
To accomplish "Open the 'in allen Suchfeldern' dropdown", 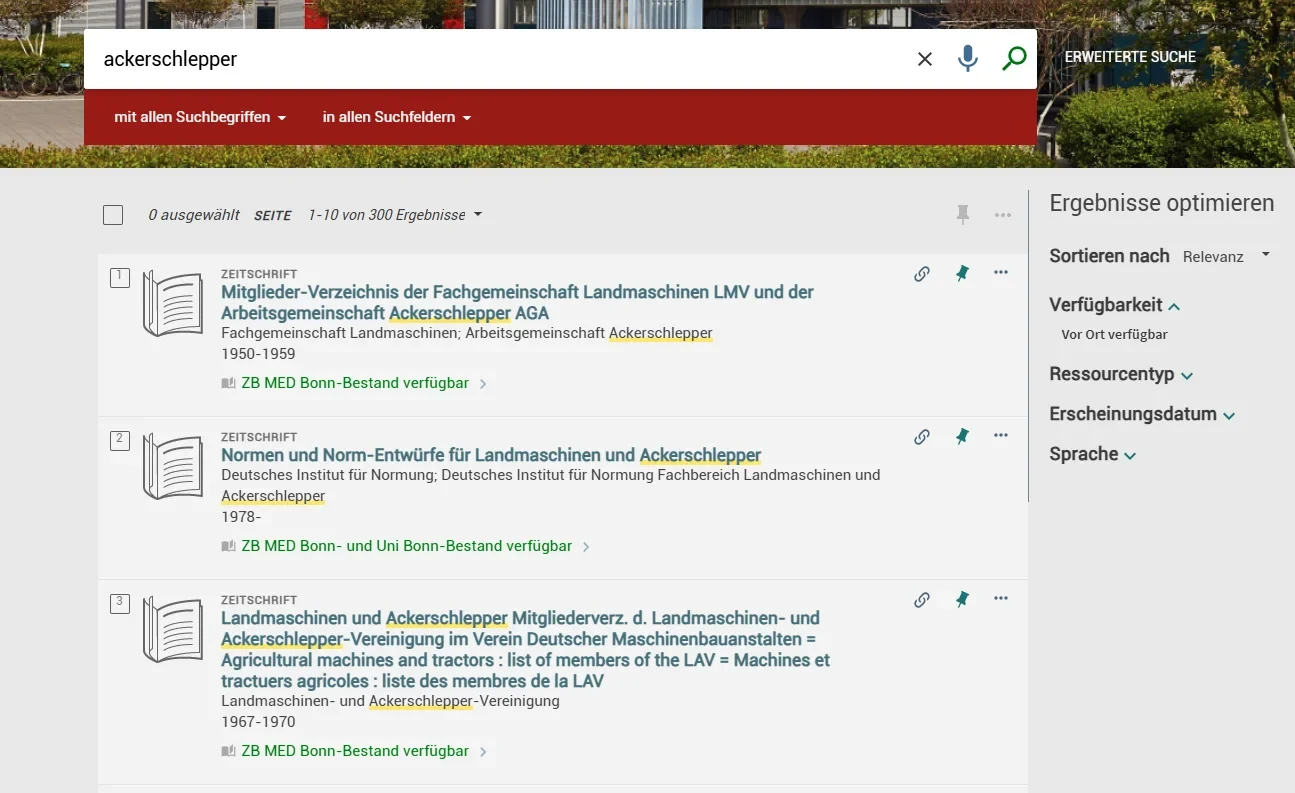I will [x=396, y=117].
